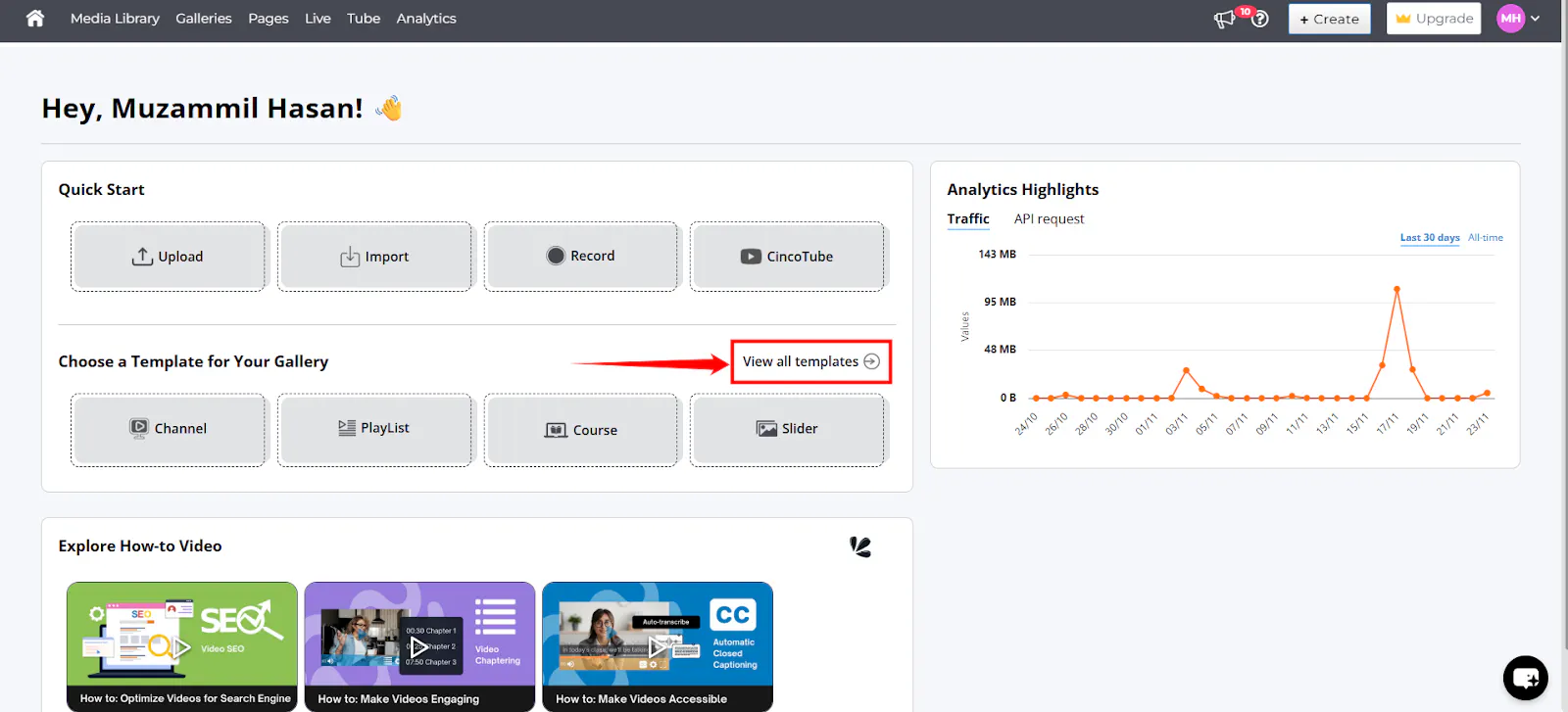Expand the account dropdown chevron
Image resolution: width=1568 pixels, height=712 pixels.
[x=1536, y=19]
